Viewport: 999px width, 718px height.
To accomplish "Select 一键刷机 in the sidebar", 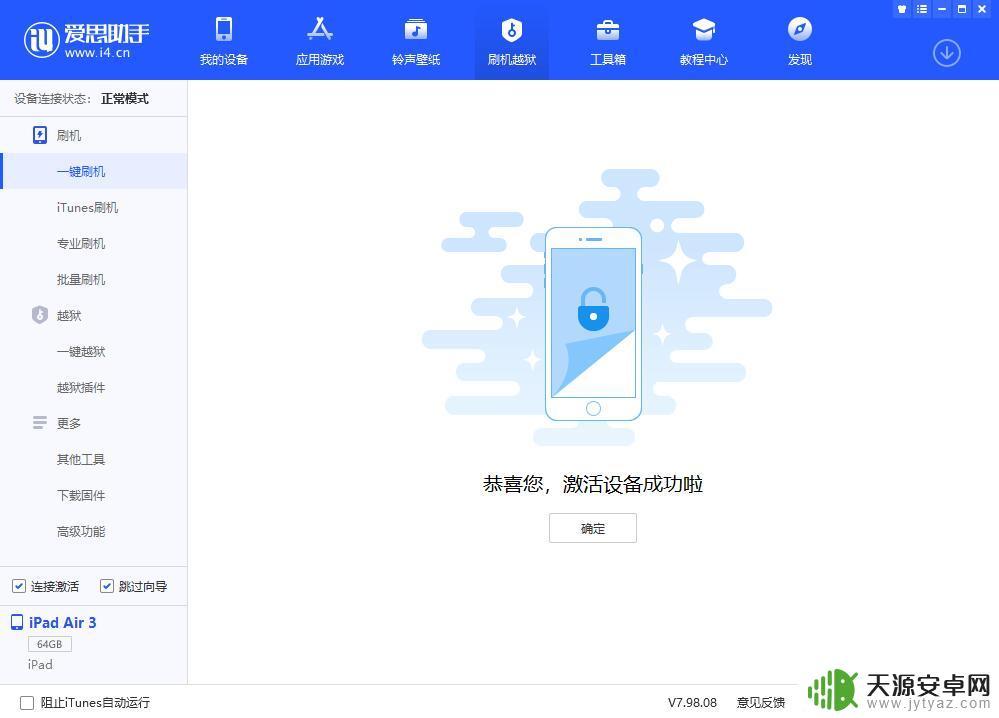I will (x=94, y=171).
